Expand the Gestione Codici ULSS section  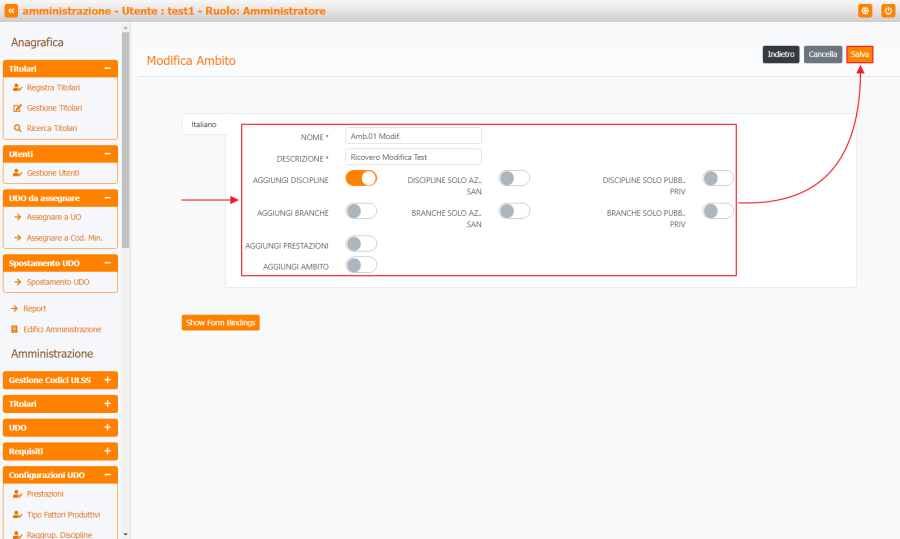[107, 380]
